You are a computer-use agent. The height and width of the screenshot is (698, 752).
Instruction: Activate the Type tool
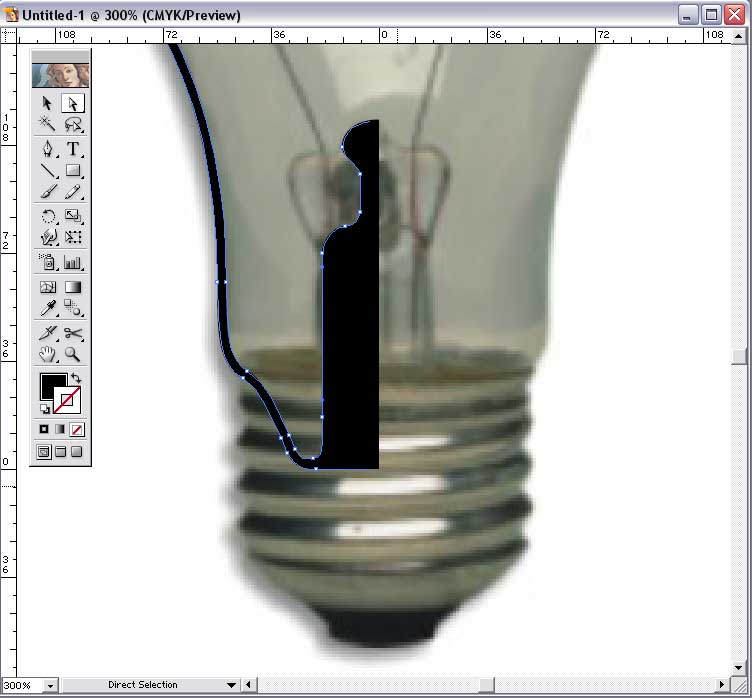click(73, 149)
